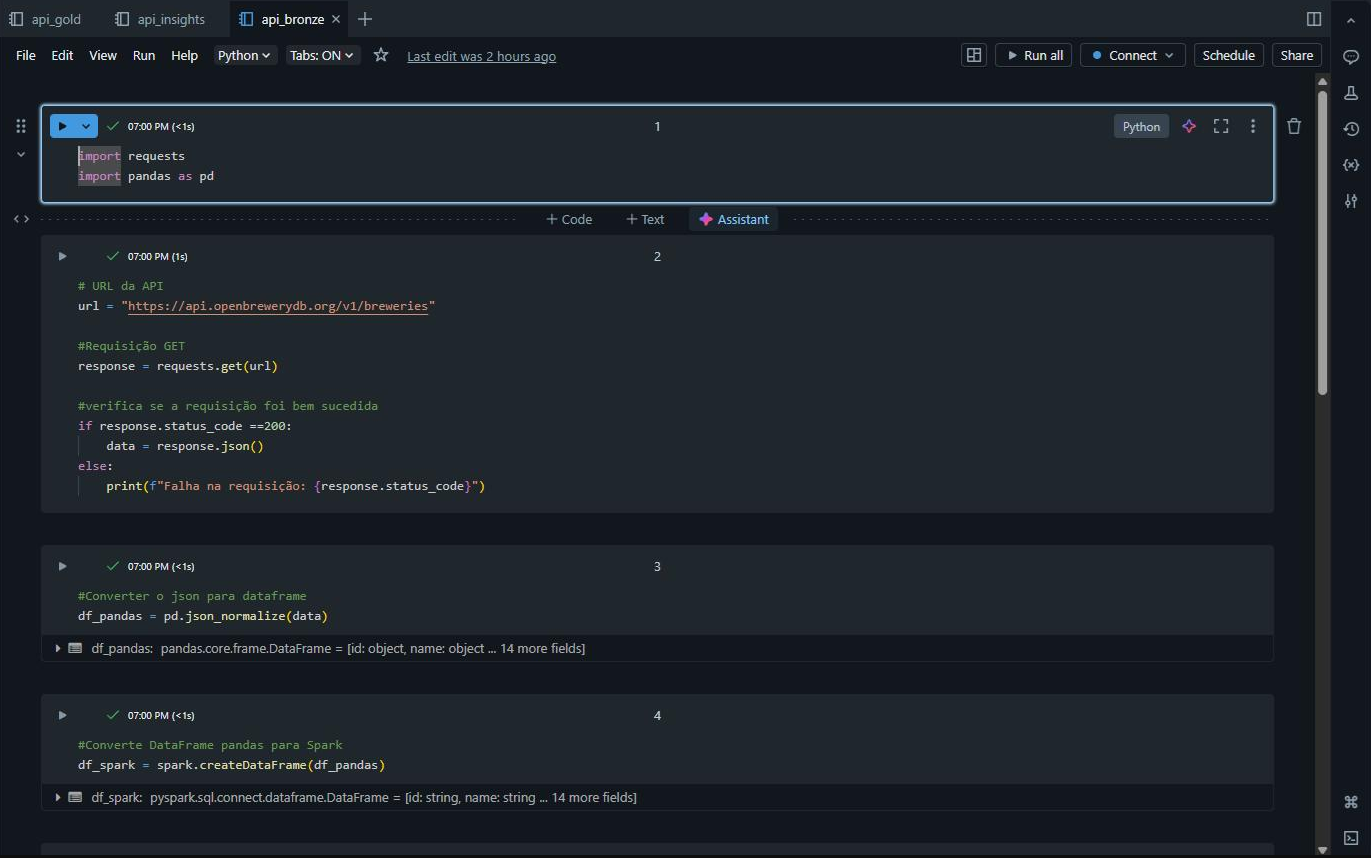Viewport: 1371px width, 858px height.
Task: Open the Tabs: ON dropdown
Action: coord(322,55)
